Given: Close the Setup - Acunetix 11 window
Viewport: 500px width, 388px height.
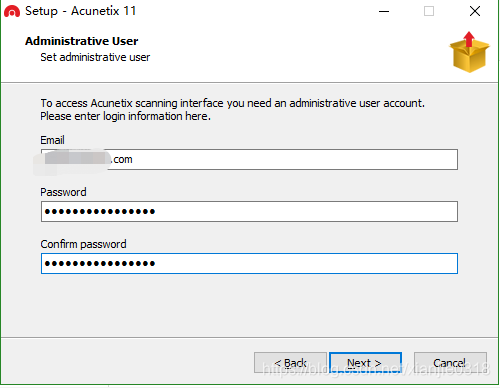Looking at the screenshot, I should coord(475,11).
